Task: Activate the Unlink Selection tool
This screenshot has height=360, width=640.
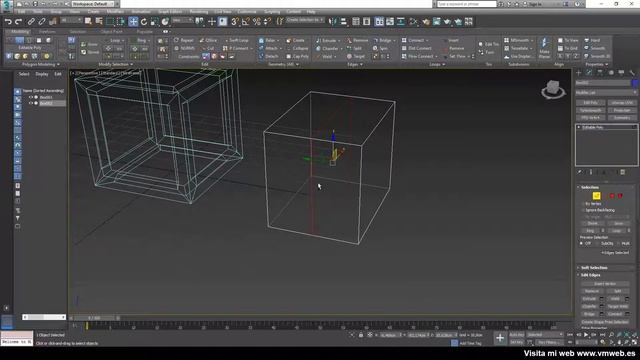Action: point(42,21)
